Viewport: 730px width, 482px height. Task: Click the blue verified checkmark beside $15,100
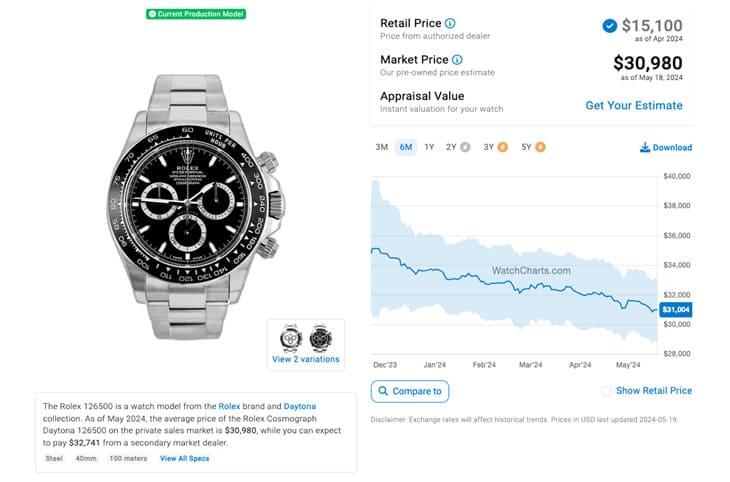click(x=610, y=26)
